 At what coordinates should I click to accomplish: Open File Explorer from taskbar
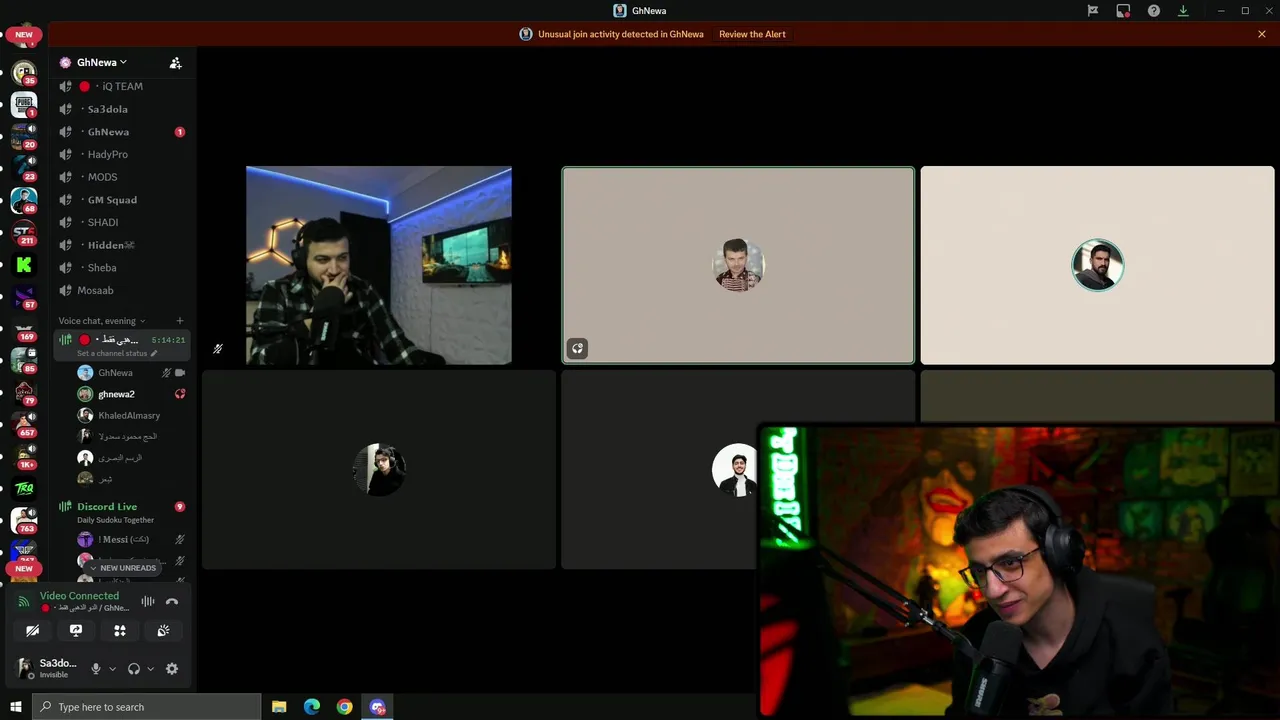pos(279,707)
